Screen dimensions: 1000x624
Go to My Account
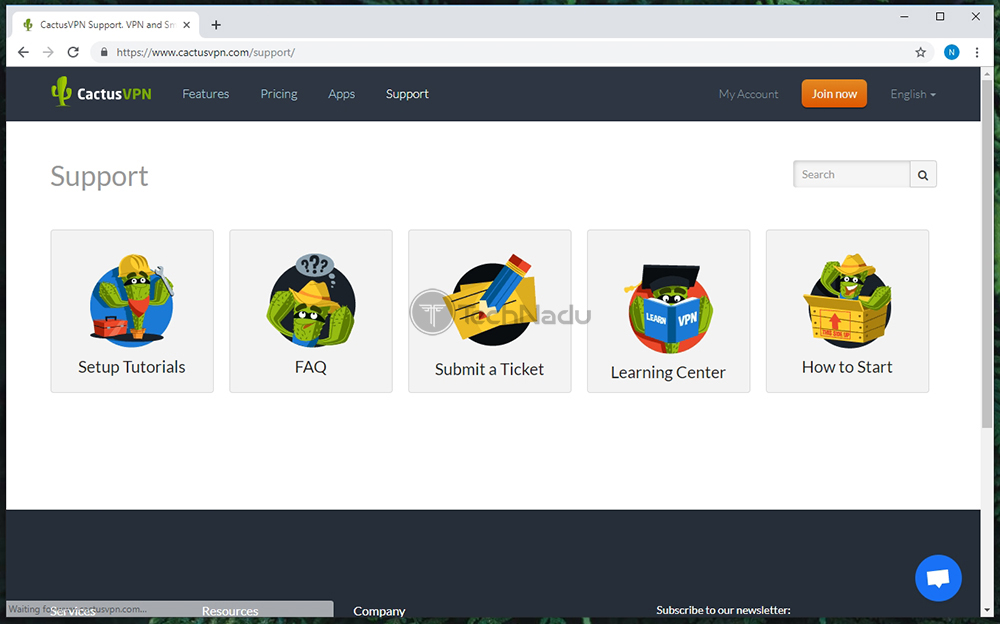point(748,94)
